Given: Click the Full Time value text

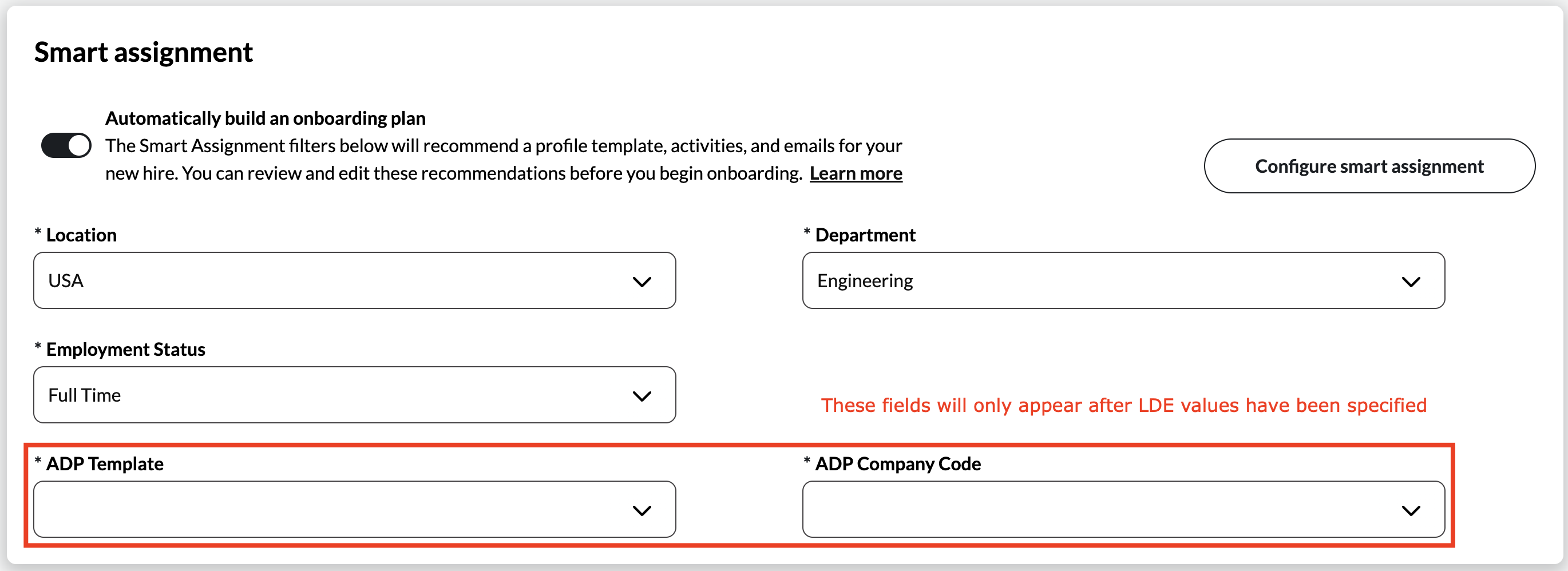Looking at the screenshot, I should tap(85, 395).
